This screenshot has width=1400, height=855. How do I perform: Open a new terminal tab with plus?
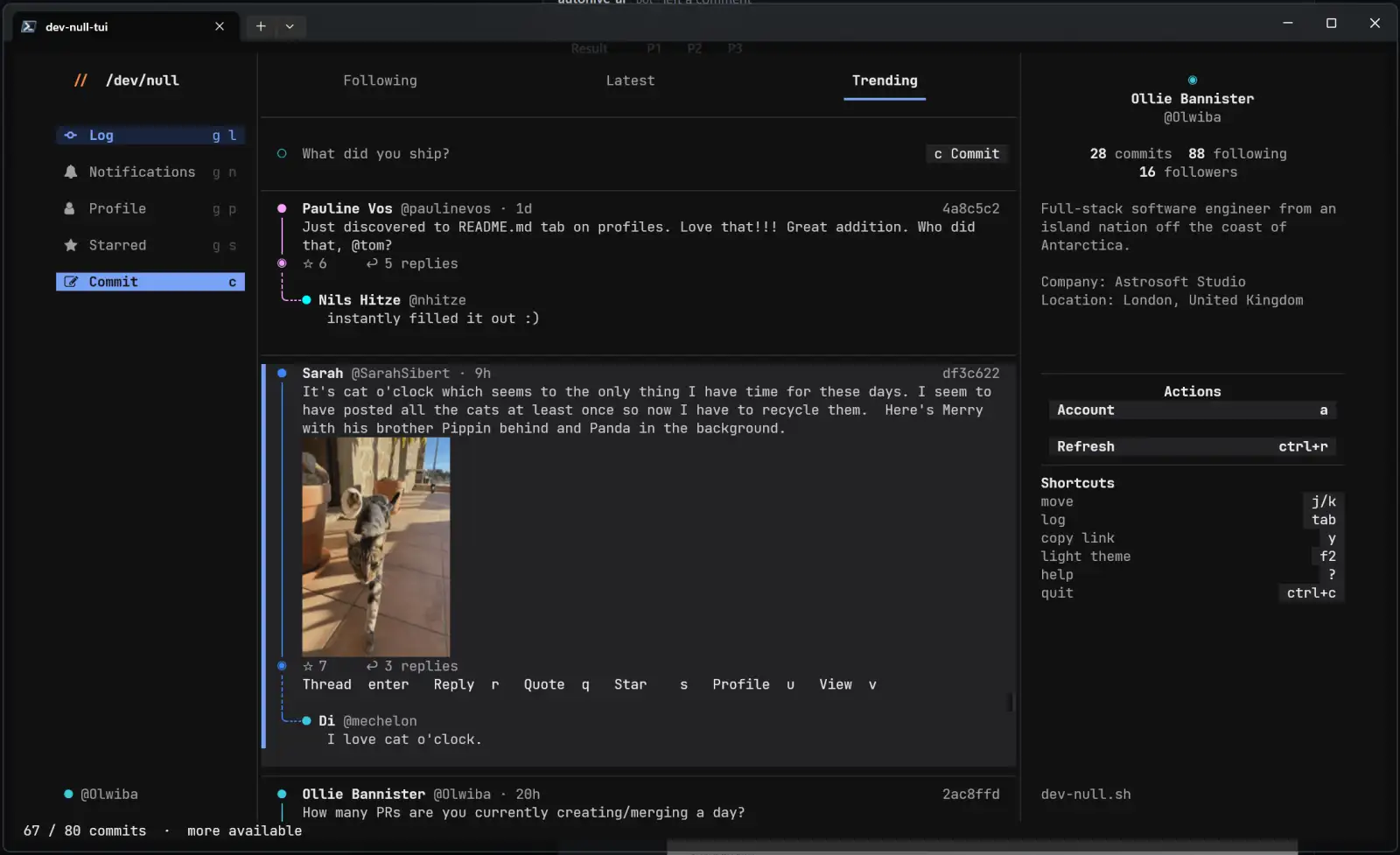click(x=261, y=26)
